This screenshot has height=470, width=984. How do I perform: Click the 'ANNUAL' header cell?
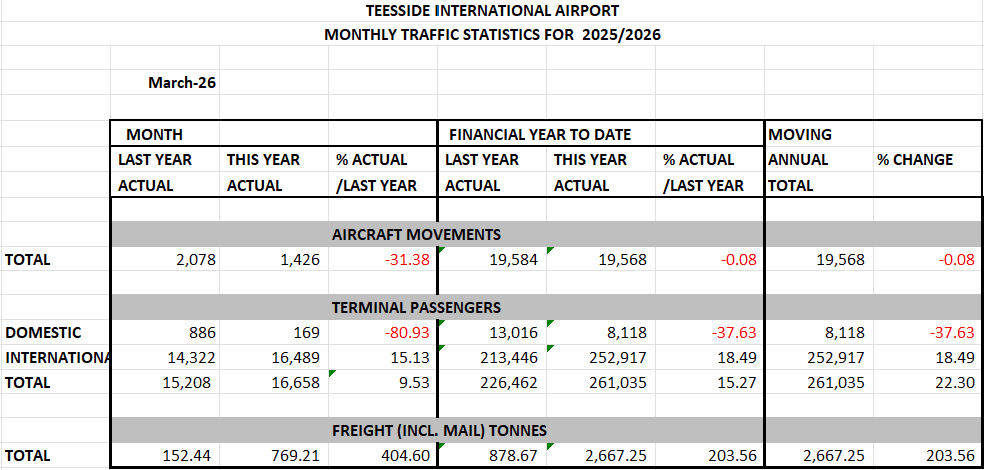[x=818, y=160]
